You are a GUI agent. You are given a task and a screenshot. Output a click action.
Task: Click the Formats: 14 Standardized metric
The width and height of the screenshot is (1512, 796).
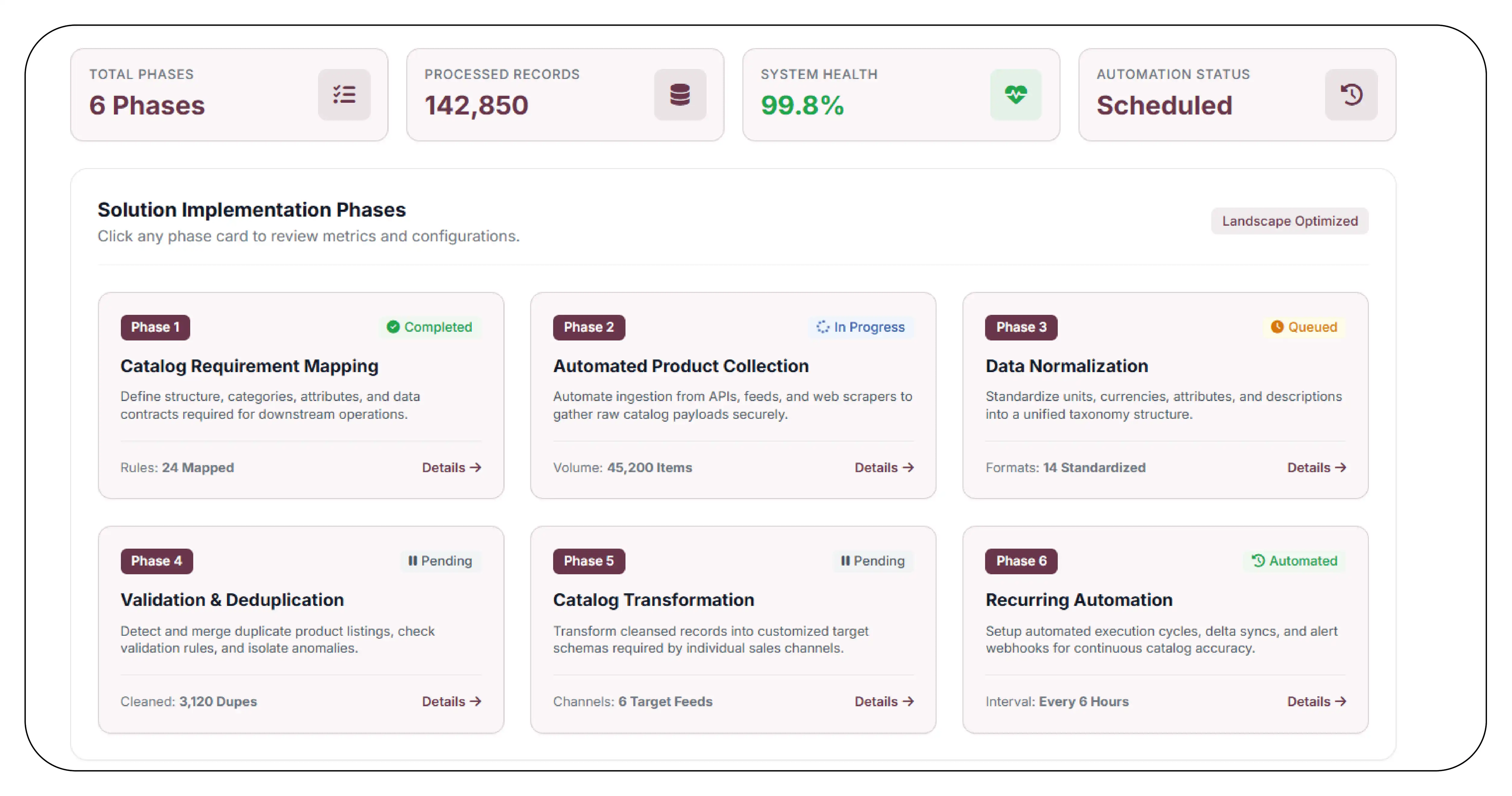[1065, 468]
